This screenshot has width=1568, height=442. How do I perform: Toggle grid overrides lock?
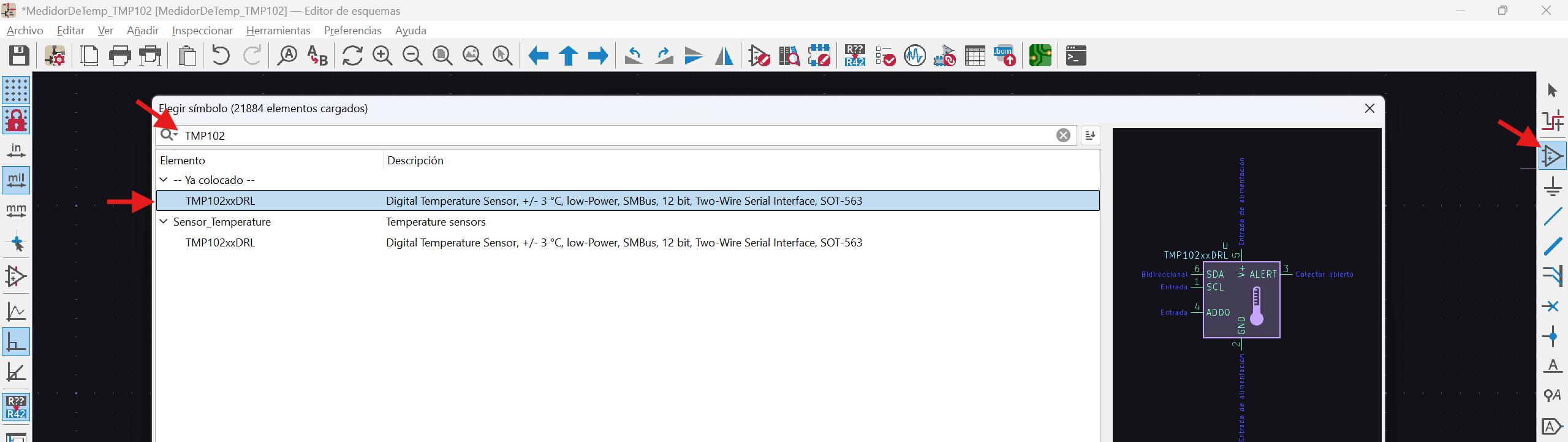(16, 120)
